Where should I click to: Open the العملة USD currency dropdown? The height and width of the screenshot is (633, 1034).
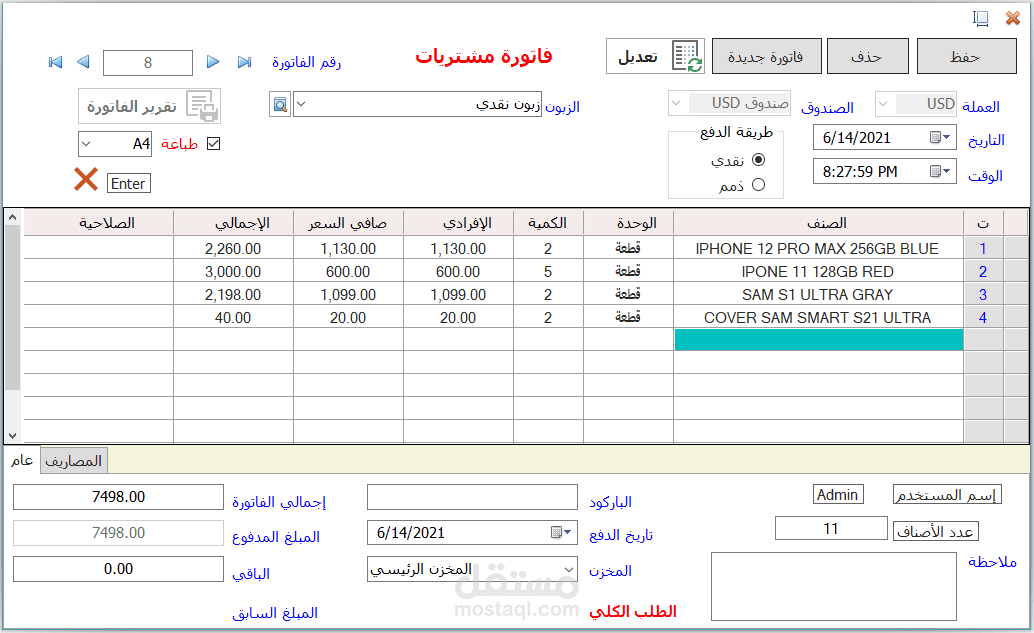click(883, 104)
